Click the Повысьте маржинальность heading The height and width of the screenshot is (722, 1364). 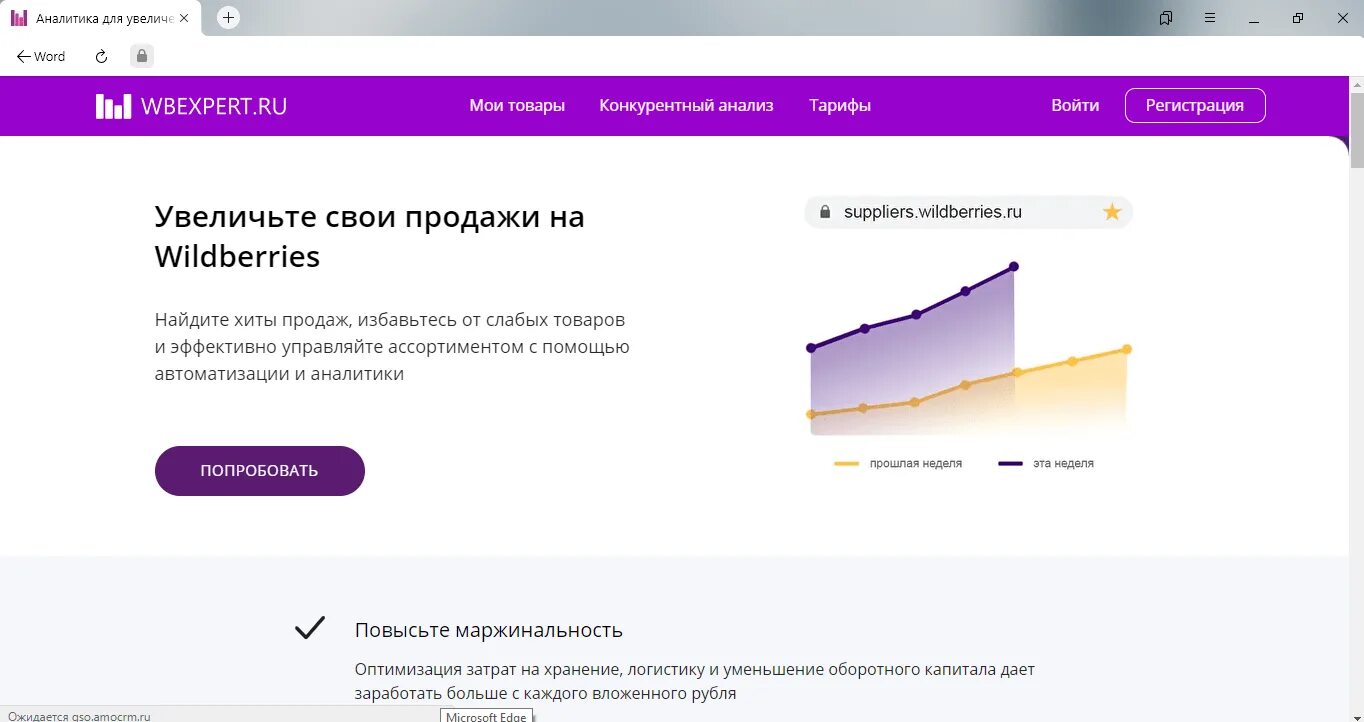pos(489,630)
